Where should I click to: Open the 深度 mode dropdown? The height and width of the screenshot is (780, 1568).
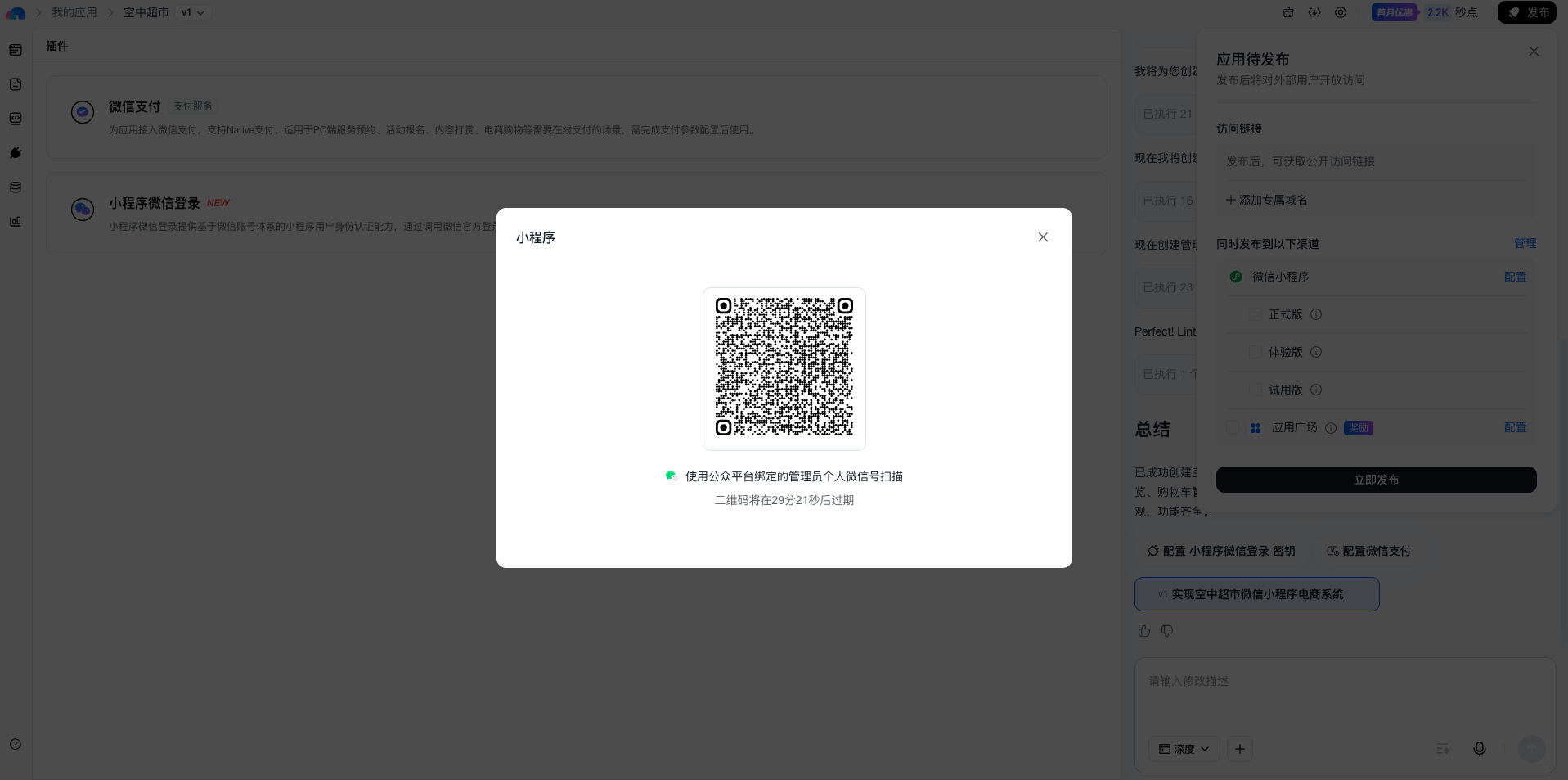[x=1184, y=749]
